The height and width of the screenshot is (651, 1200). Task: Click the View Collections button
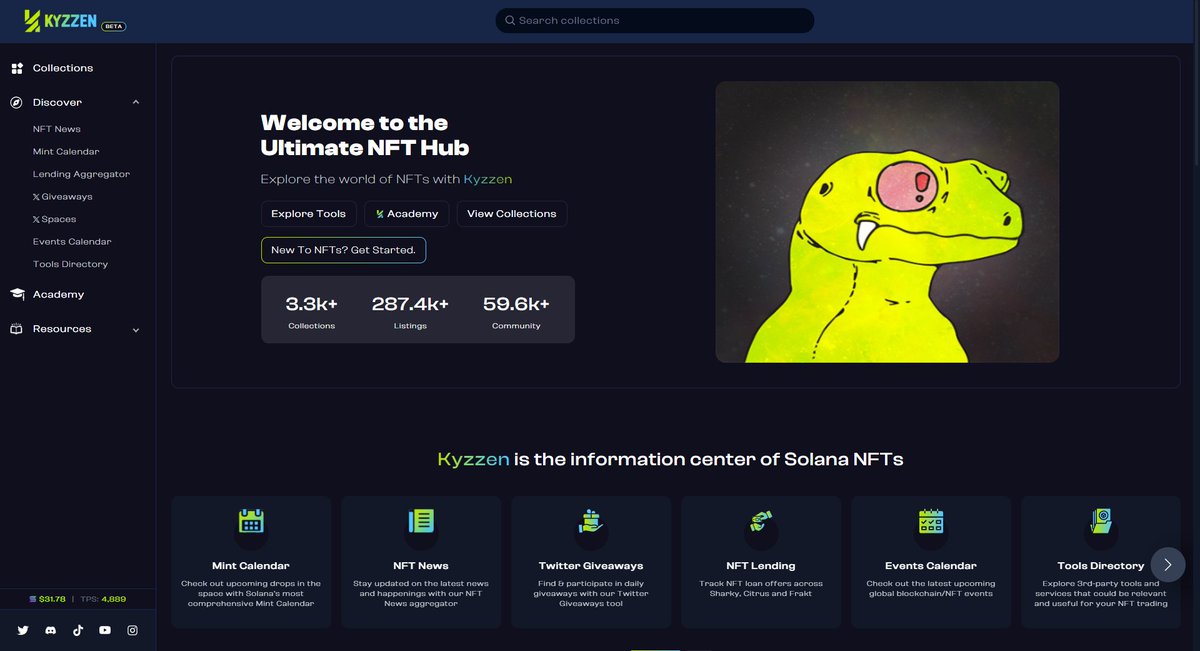point(512,214)
